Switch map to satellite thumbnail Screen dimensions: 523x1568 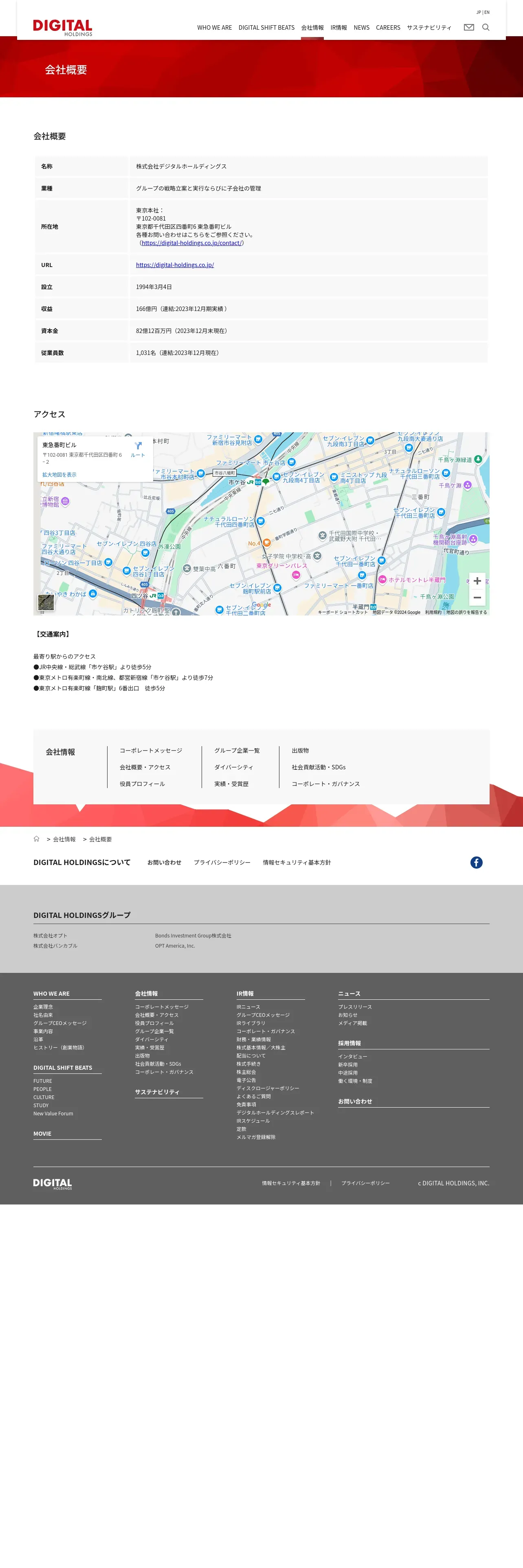[46, 602]
